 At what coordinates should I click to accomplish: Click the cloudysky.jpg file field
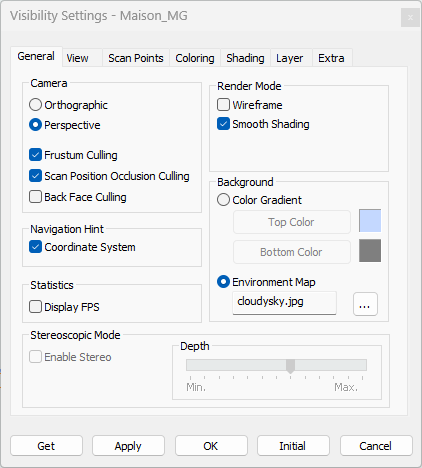pyautogui.click(x=284, y=303)
